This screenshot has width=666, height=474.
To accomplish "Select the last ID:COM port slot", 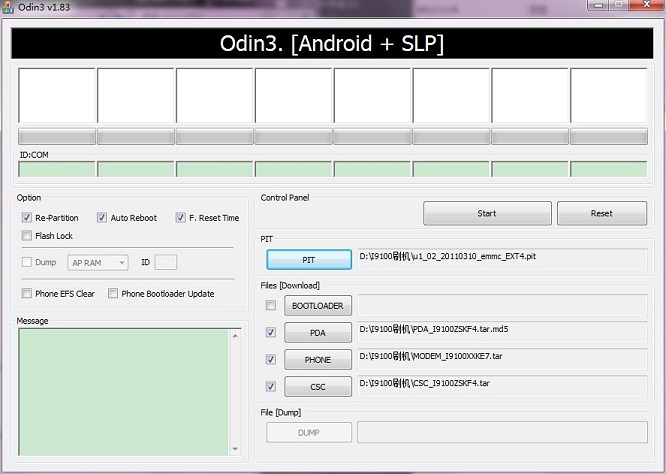I will (609, 169).
